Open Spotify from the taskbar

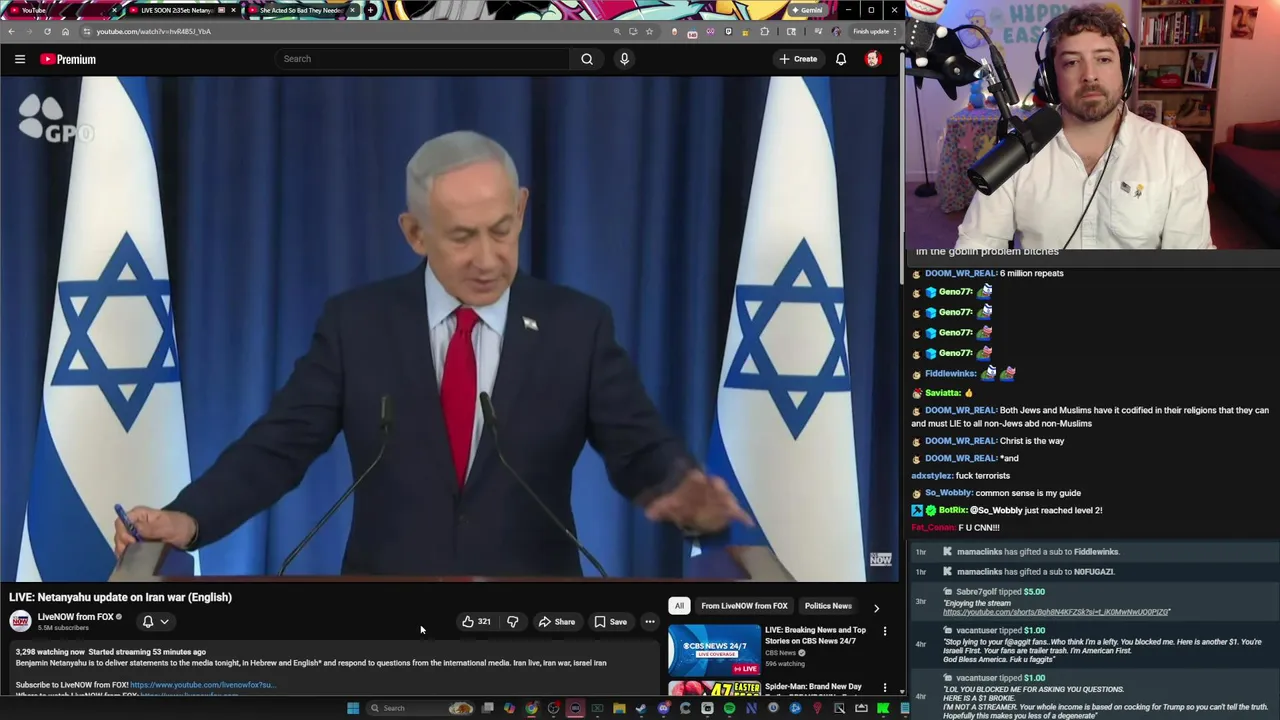coord(730,708)
